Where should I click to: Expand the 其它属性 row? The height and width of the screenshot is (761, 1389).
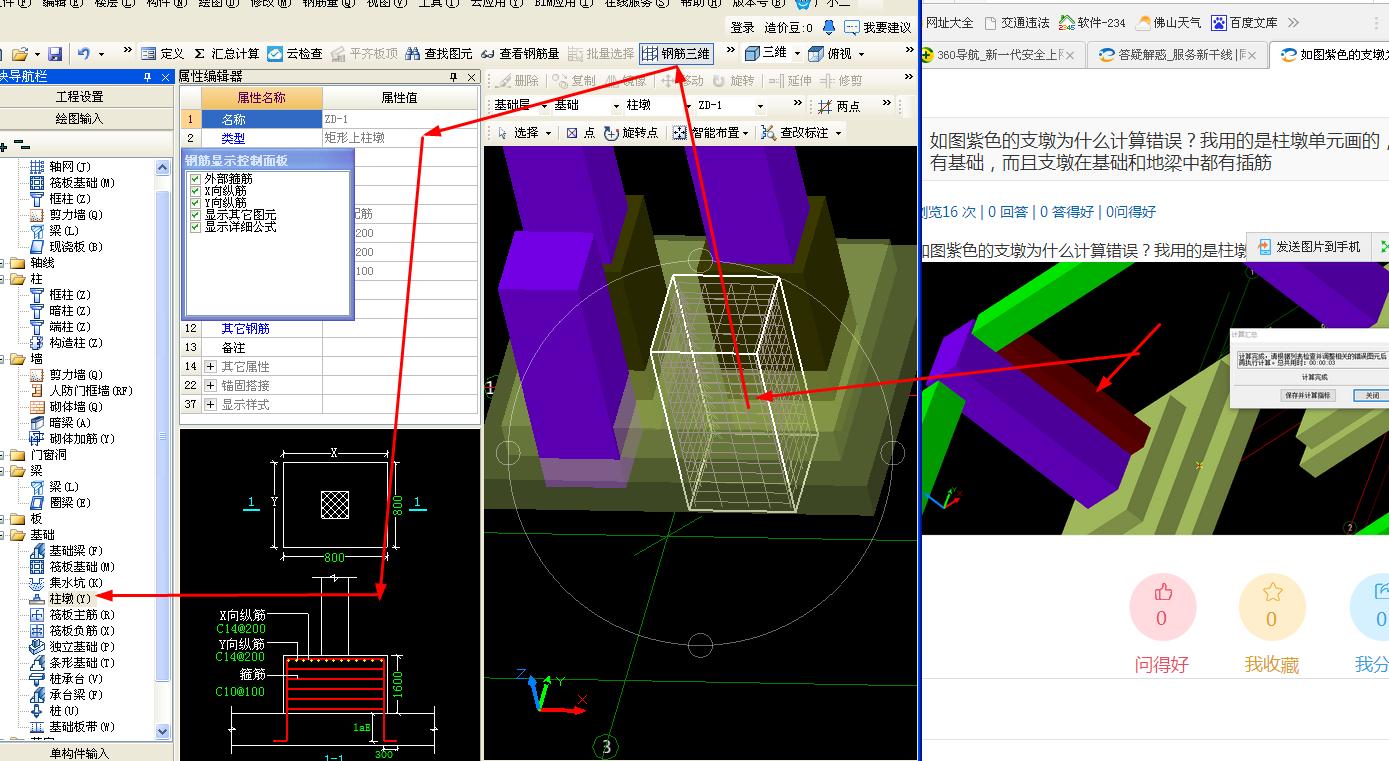(210, 367)
